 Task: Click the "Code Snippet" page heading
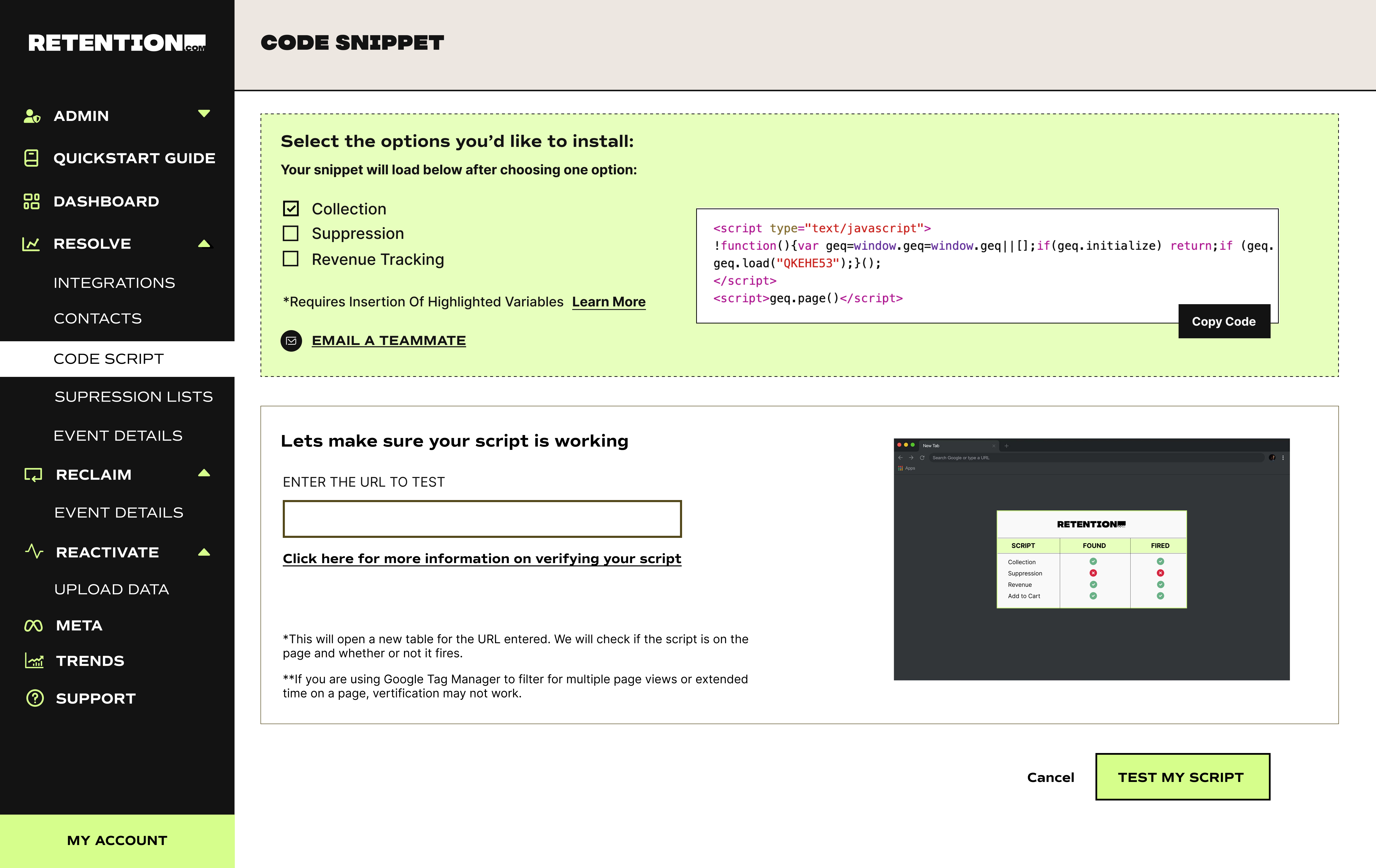pos(352,43)
